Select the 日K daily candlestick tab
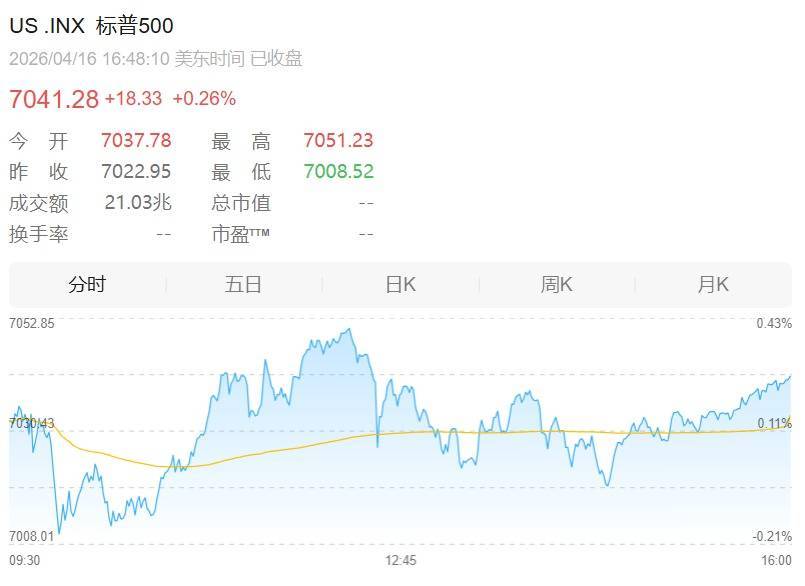This screenshot has width=805, height=586. click(401, 285)
